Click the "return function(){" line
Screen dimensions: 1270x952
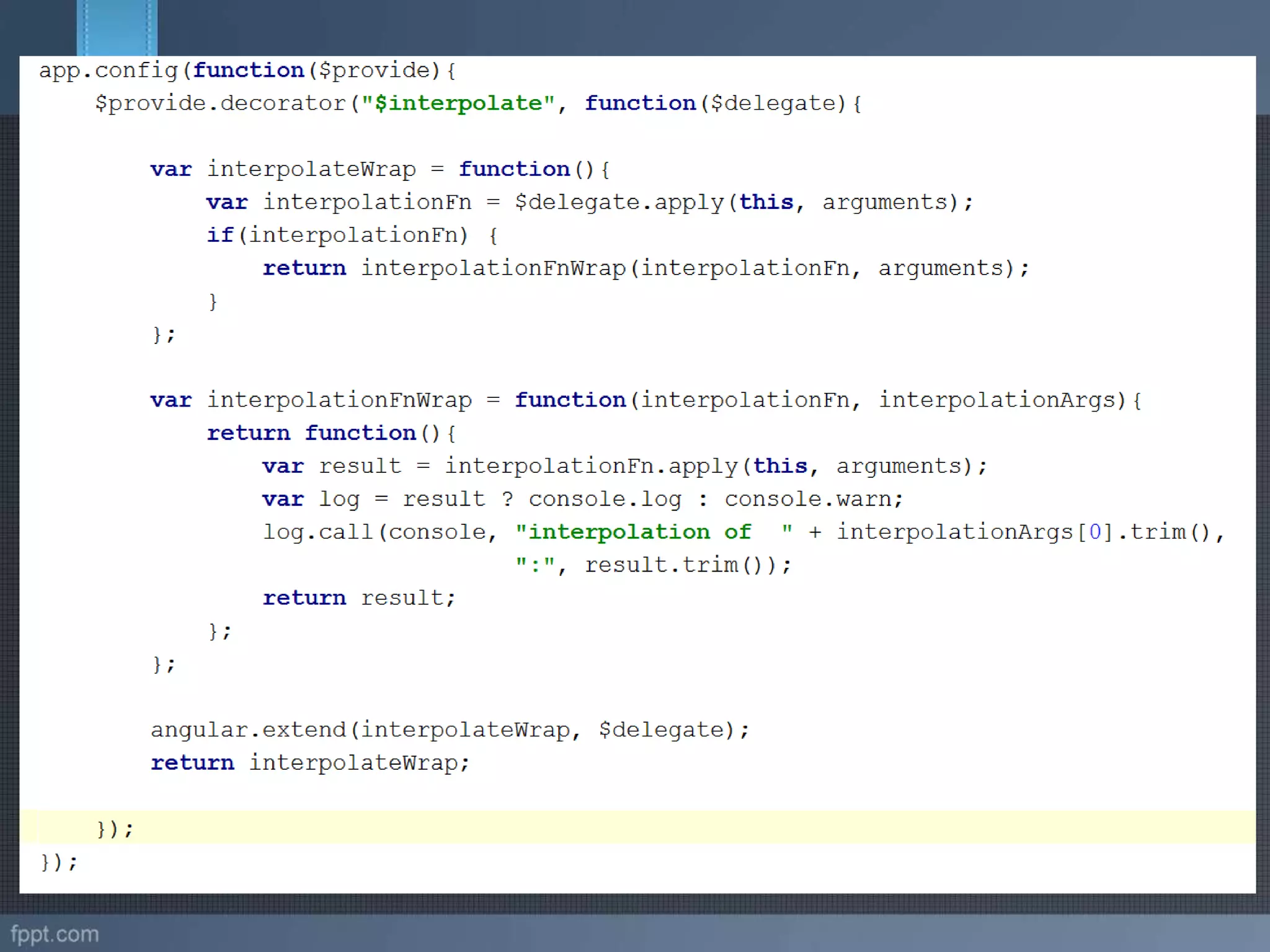[x=332, y=433]
